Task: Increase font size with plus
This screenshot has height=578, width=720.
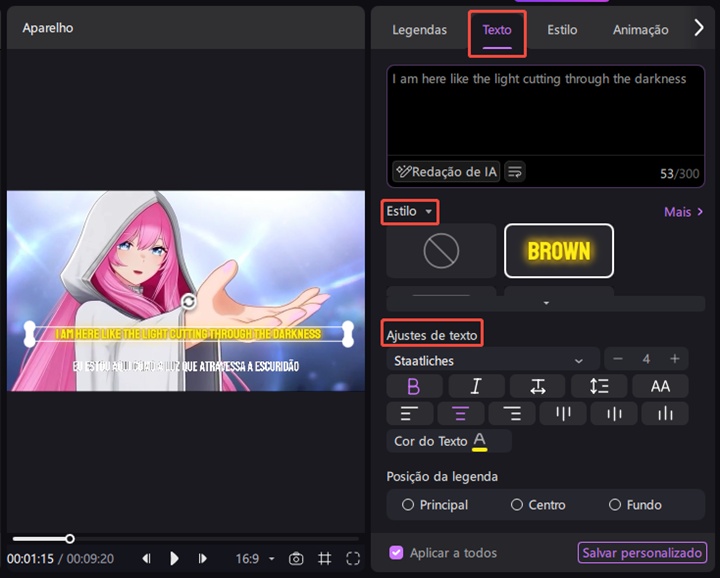Action: tap(675, 359)
